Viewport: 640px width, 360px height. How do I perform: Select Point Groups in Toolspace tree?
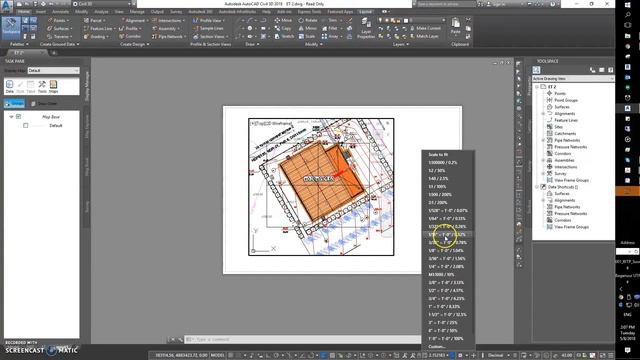click(x=566, y=100)
